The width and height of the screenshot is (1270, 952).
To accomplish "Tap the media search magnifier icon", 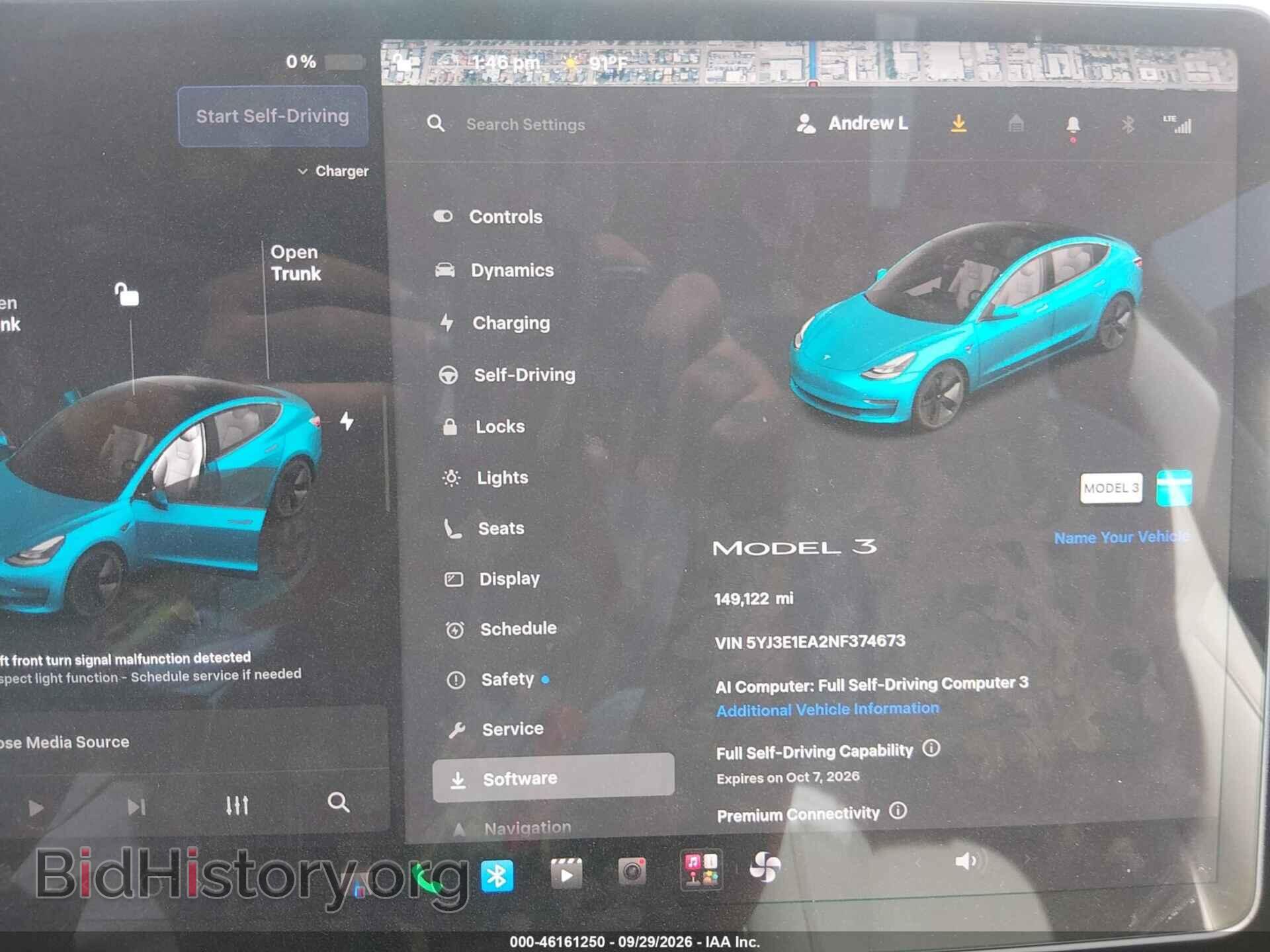I will click(x=339, y=803).
